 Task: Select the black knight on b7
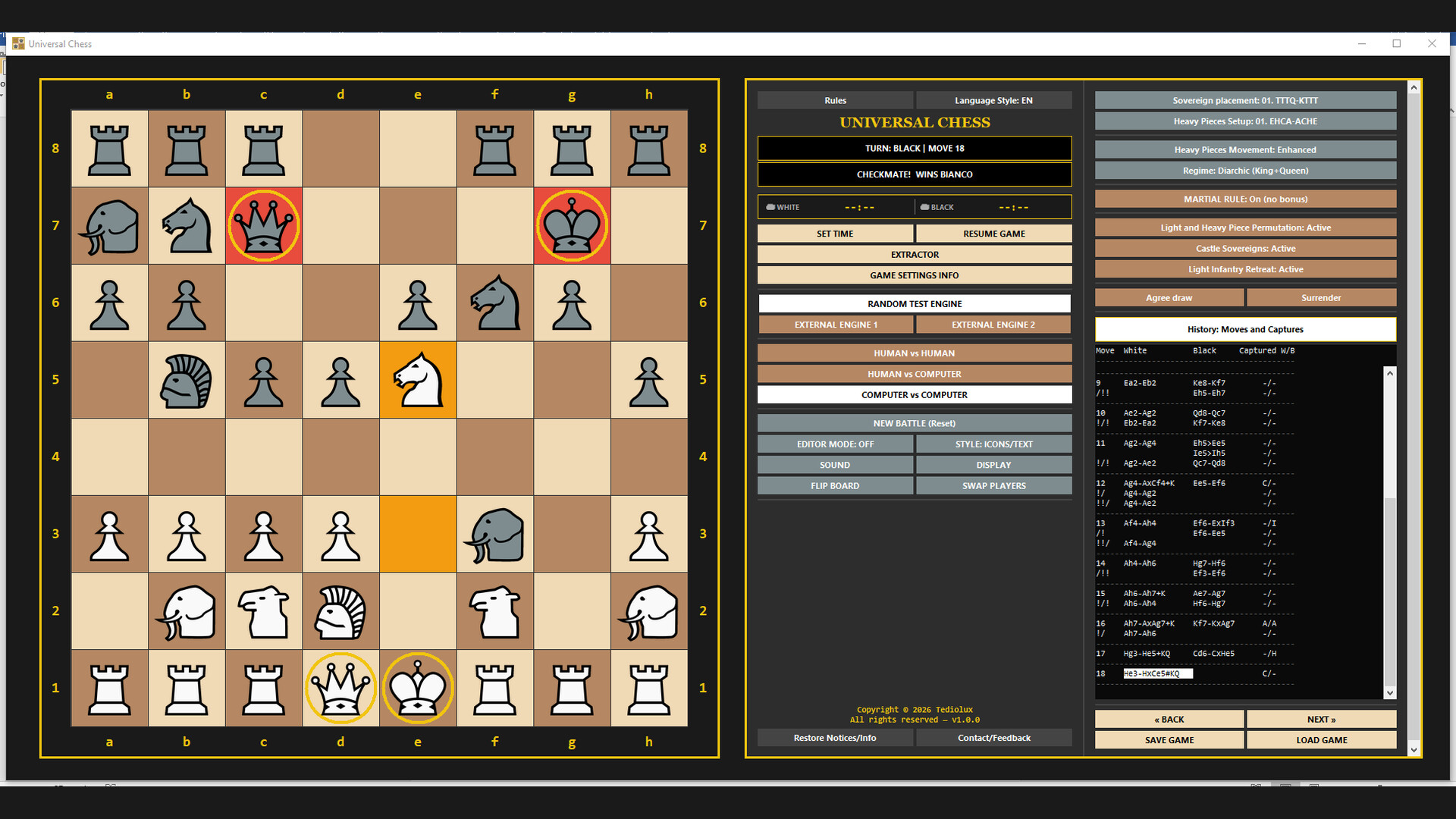(x=187, y=226)
